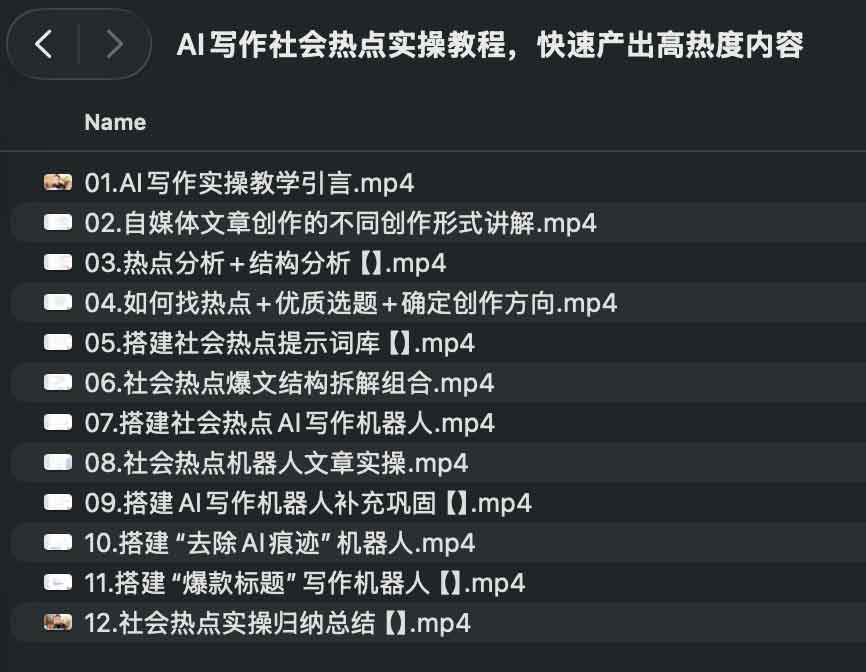The image size is (866, 672).
Task: Select the file name 12.社会热点实操归纳总结
Action: [277, 623]
